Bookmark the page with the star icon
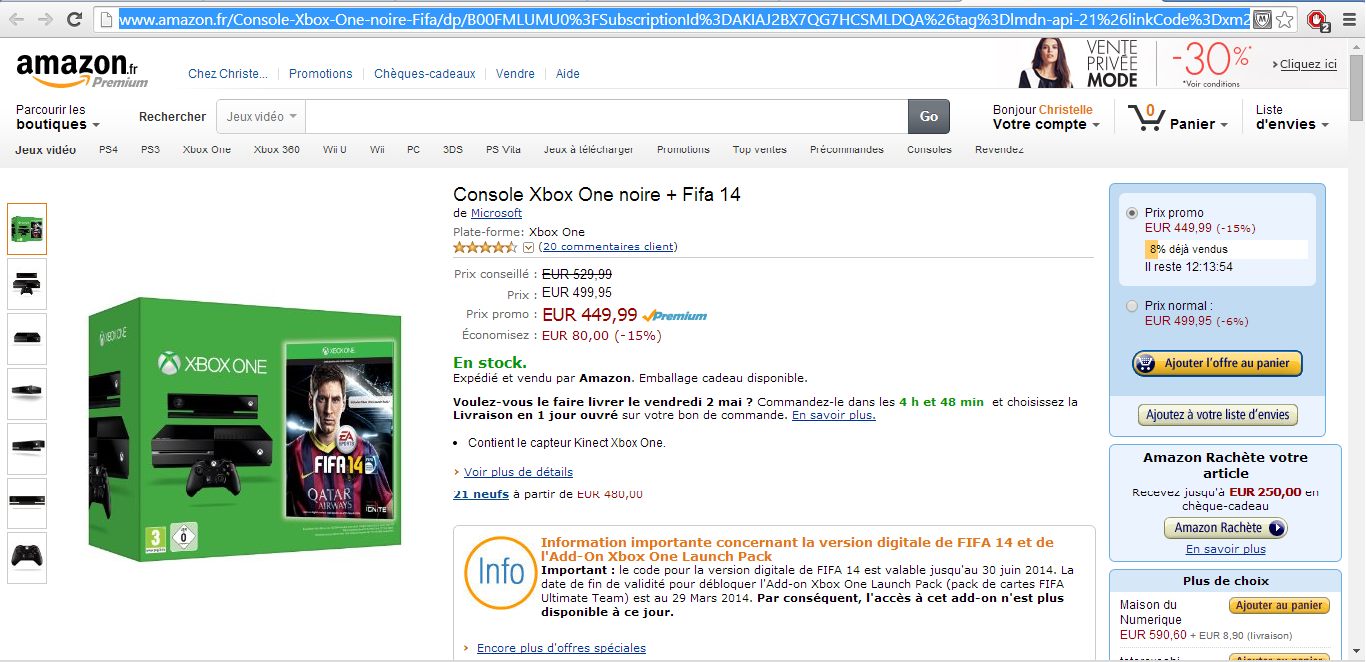Image resolution: width=1366 pixels, height=662 pixels. [x=1285, y=19]
